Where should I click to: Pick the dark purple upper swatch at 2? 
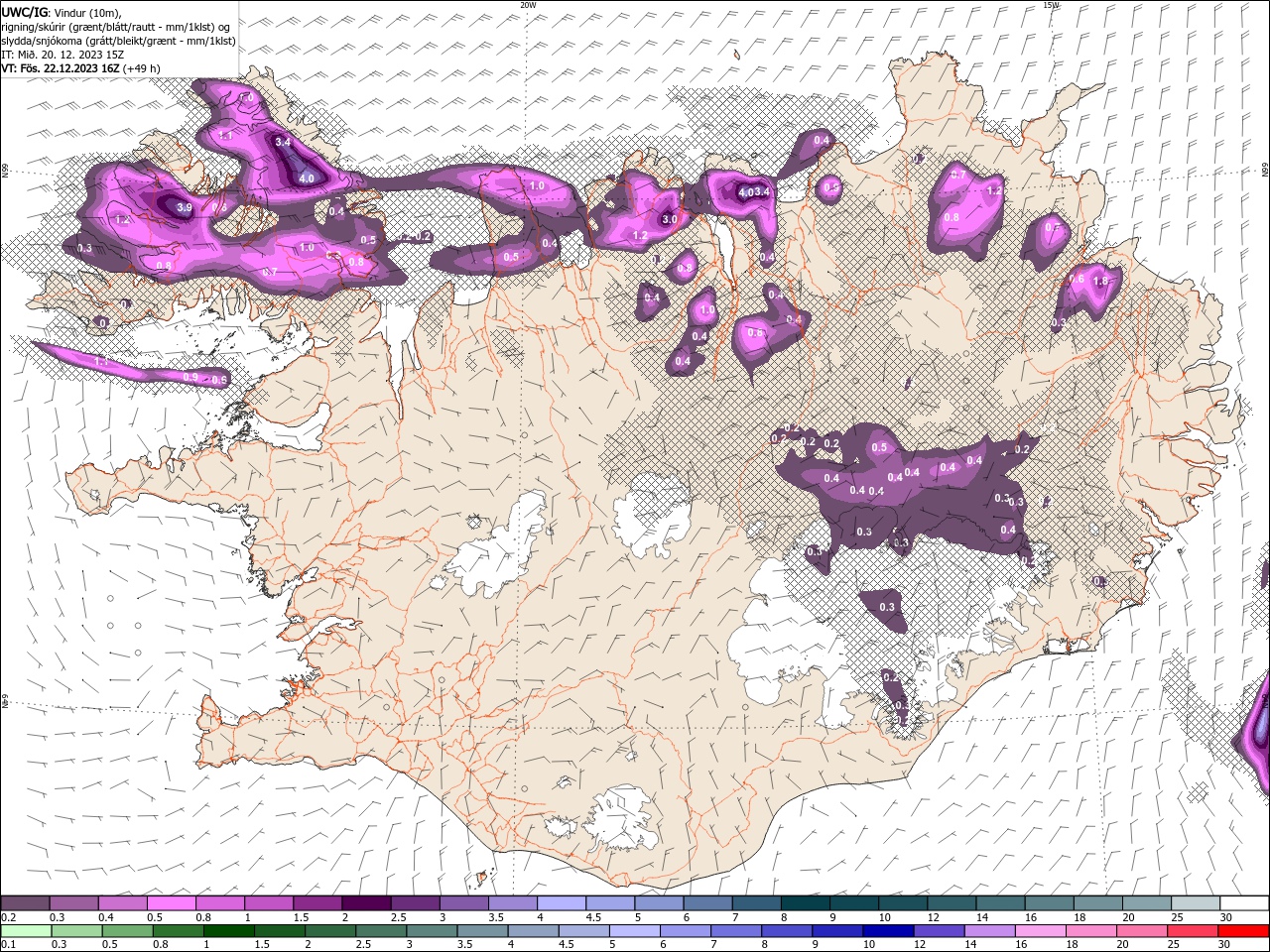tap(366, 903)
